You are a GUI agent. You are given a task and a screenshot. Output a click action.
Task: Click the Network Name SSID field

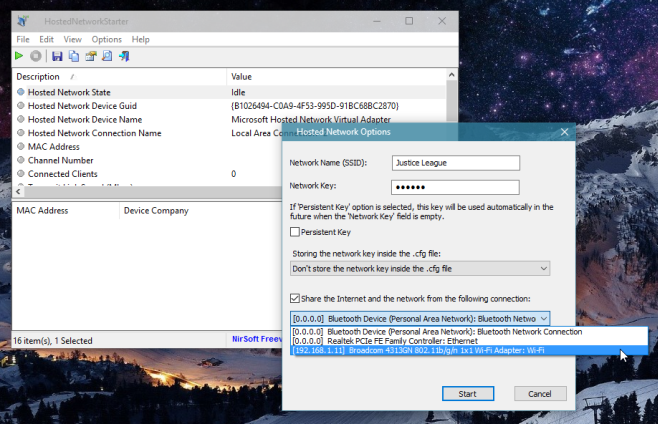click(x=456, y=163)
